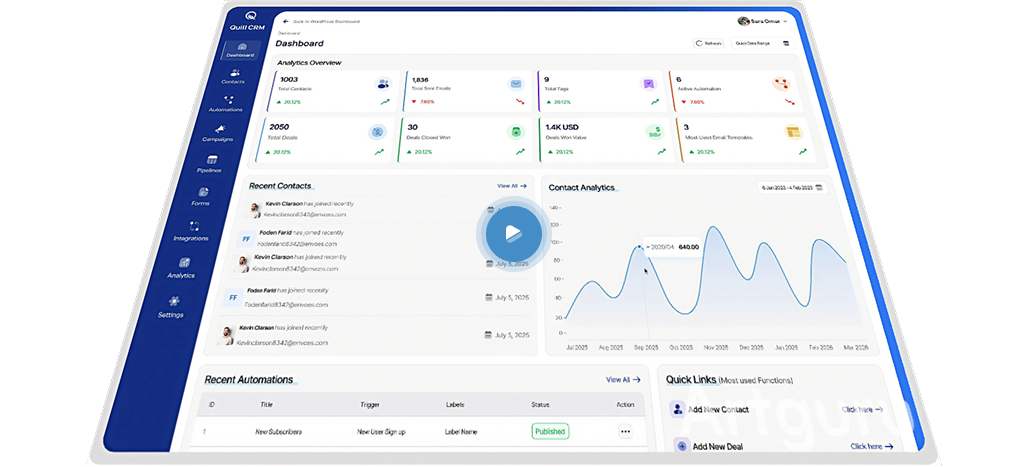Open Contacts from the sidebar
The height and width of the screenshot is (467, 1028).
tap(233, 75)
